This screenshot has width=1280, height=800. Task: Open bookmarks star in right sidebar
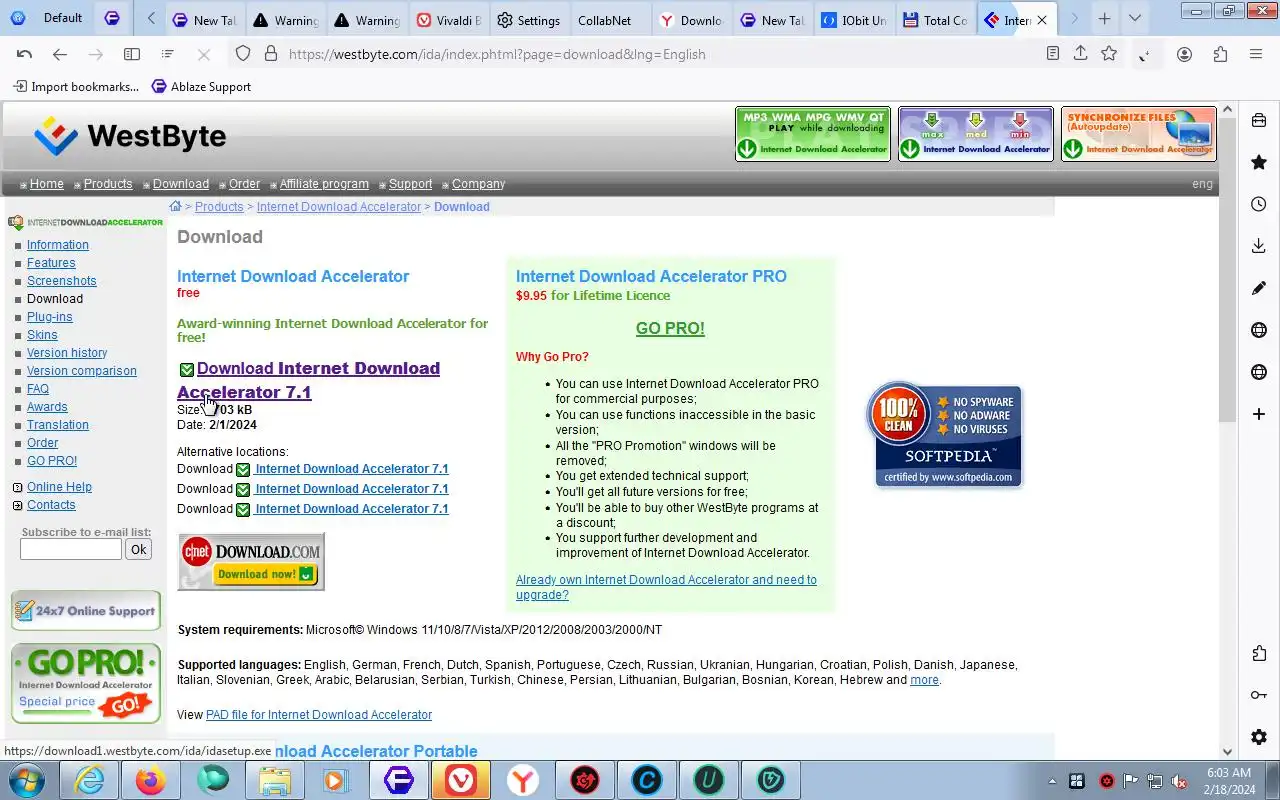pyautogui.click(x=1259, y=162)
